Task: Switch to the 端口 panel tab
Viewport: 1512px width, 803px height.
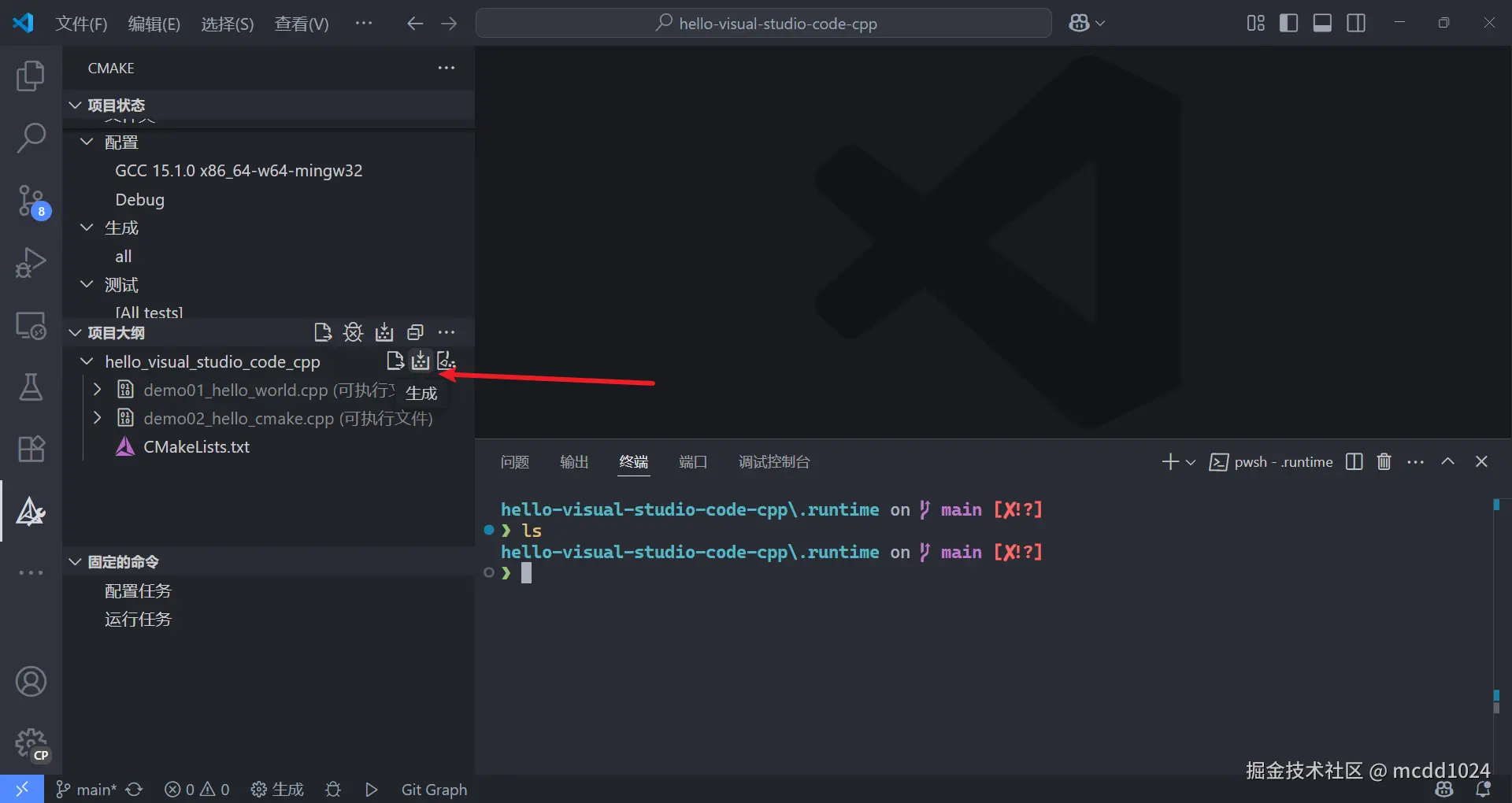Action: [693, 462]
